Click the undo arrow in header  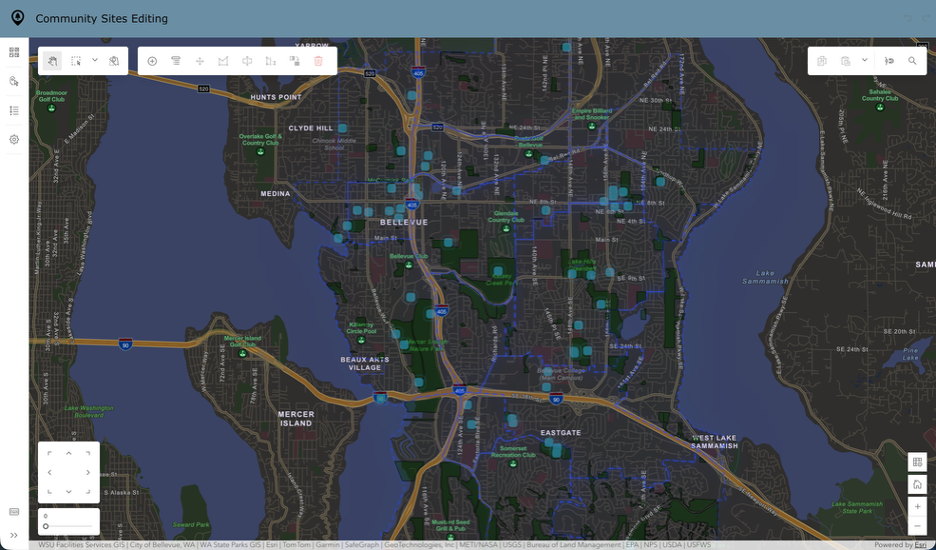(x=907, y=19)
